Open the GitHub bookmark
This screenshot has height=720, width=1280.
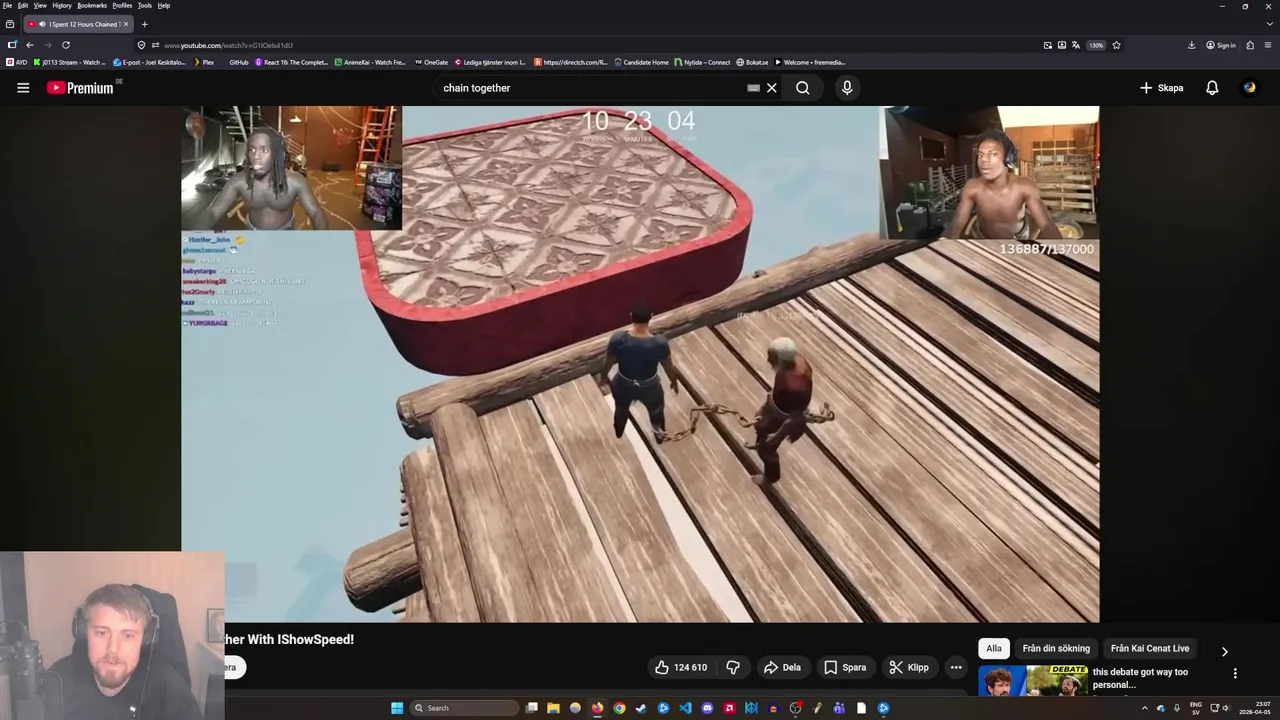tap(236, 62)
